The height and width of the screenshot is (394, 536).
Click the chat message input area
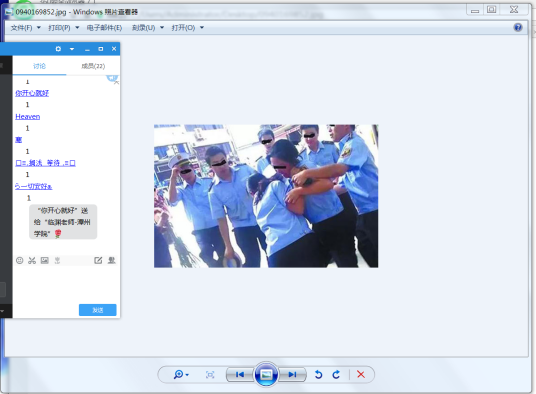click(x=66, y=284)
